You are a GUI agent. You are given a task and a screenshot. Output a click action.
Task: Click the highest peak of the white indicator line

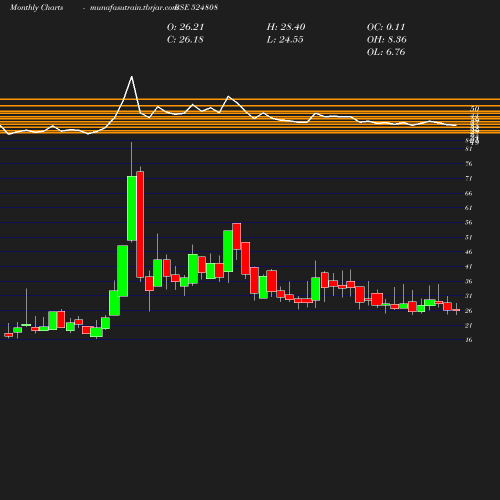click(x=132, y=77)
